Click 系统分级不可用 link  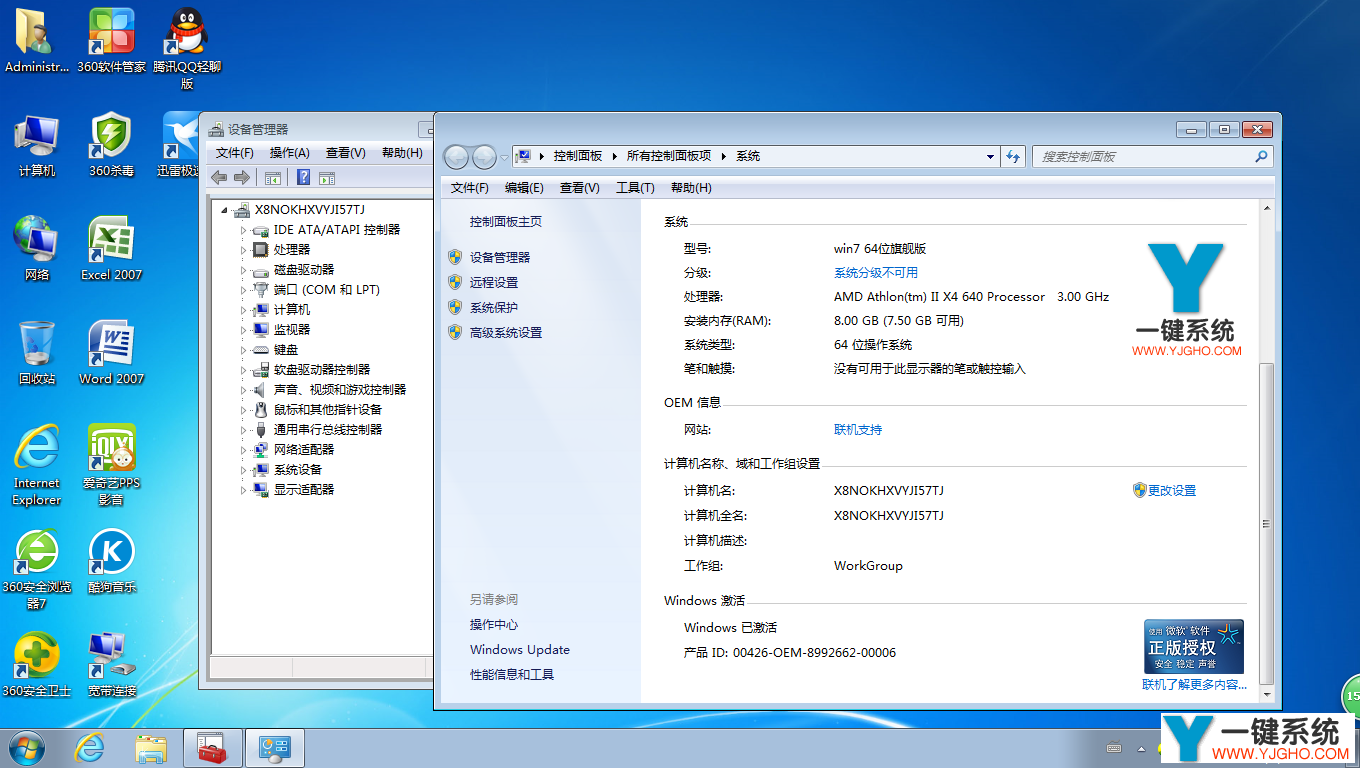(x=876, y=272)
